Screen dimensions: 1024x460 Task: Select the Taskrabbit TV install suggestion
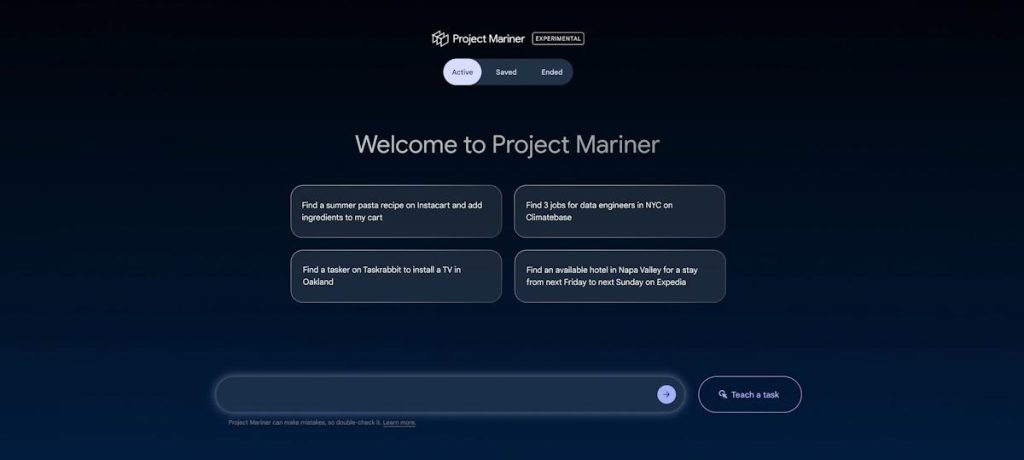pyautogui.click(x=396, y=276)
